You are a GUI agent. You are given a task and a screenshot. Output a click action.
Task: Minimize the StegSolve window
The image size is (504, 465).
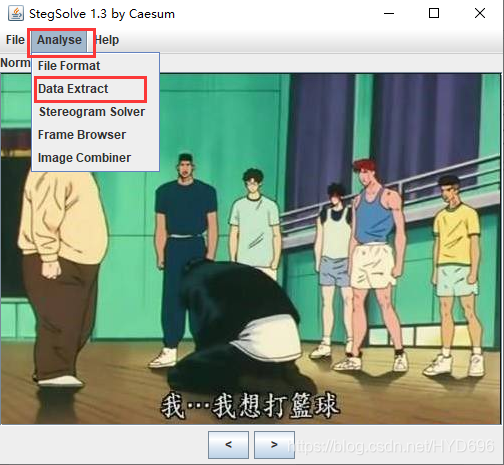click(389, 13)
